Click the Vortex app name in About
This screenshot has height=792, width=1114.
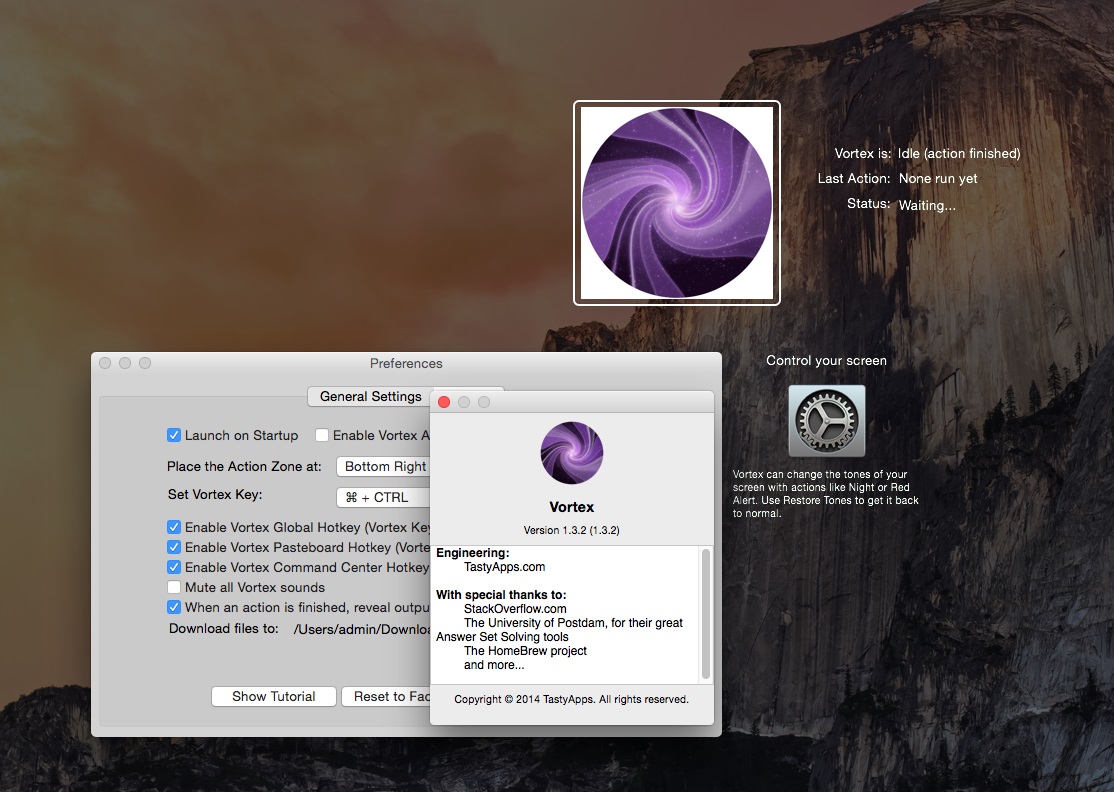coord(571,507)
